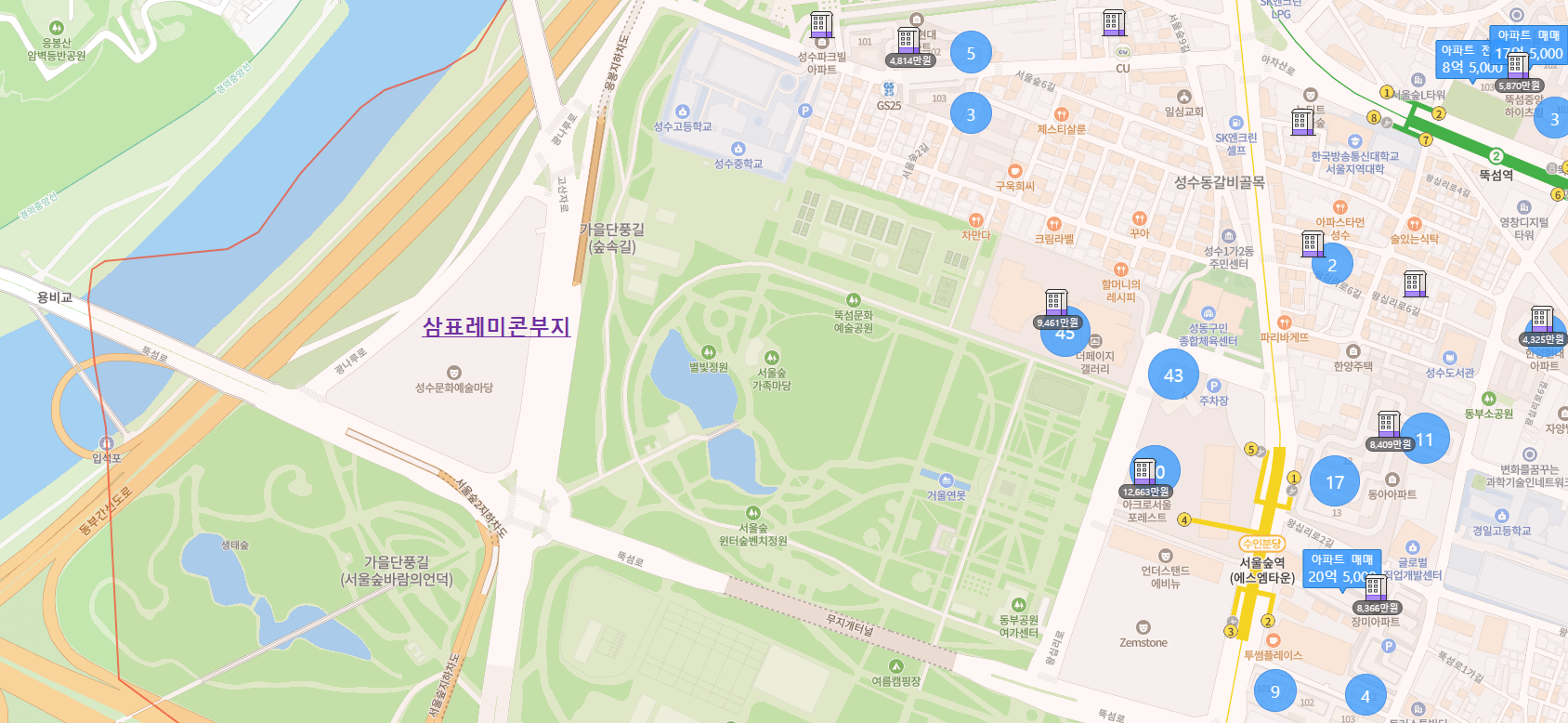This screenshot has width=1568, height=723.
Task: Click the 성수고등학교 school marker
Action: coord(683,112)
